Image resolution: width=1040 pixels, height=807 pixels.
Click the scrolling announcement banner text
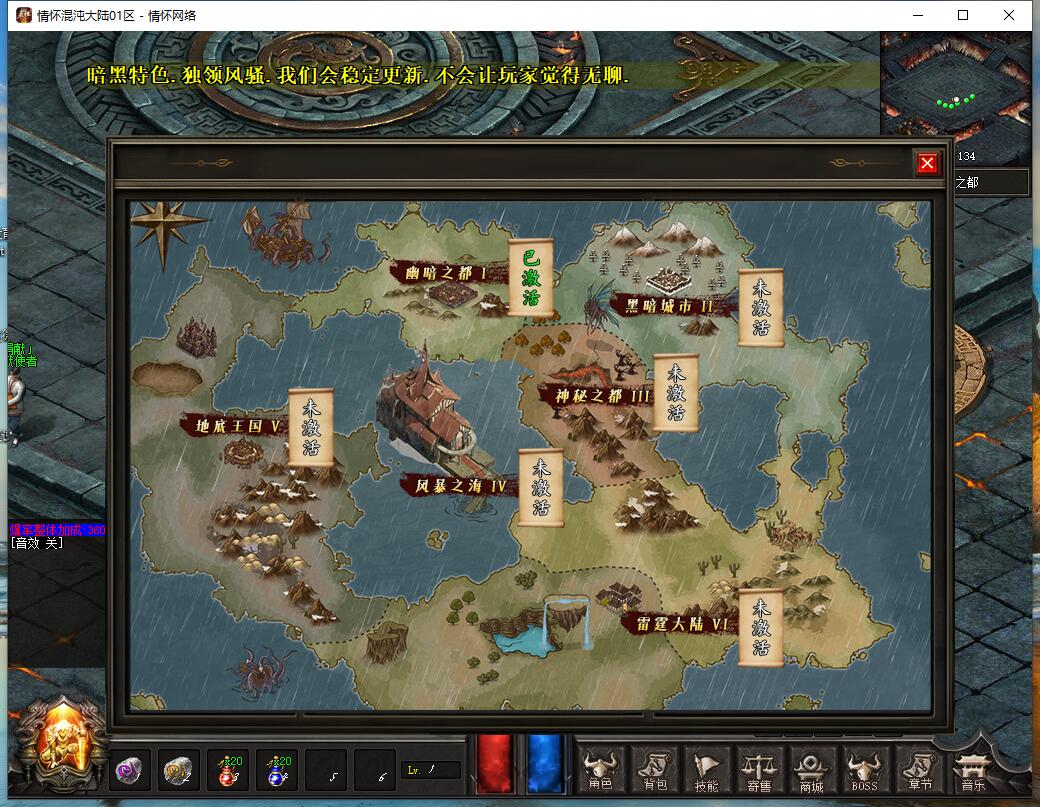358,75
